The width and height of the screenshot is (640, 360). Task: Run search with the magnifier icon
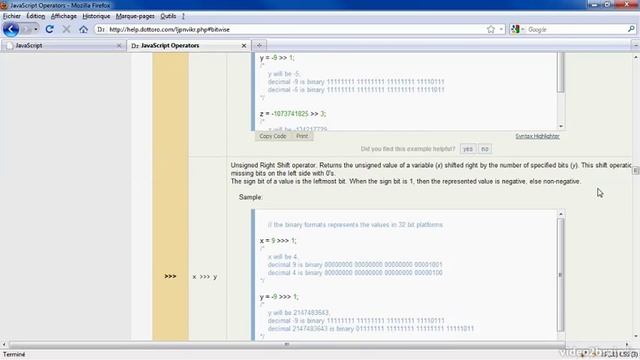click(x=631, y=29)
